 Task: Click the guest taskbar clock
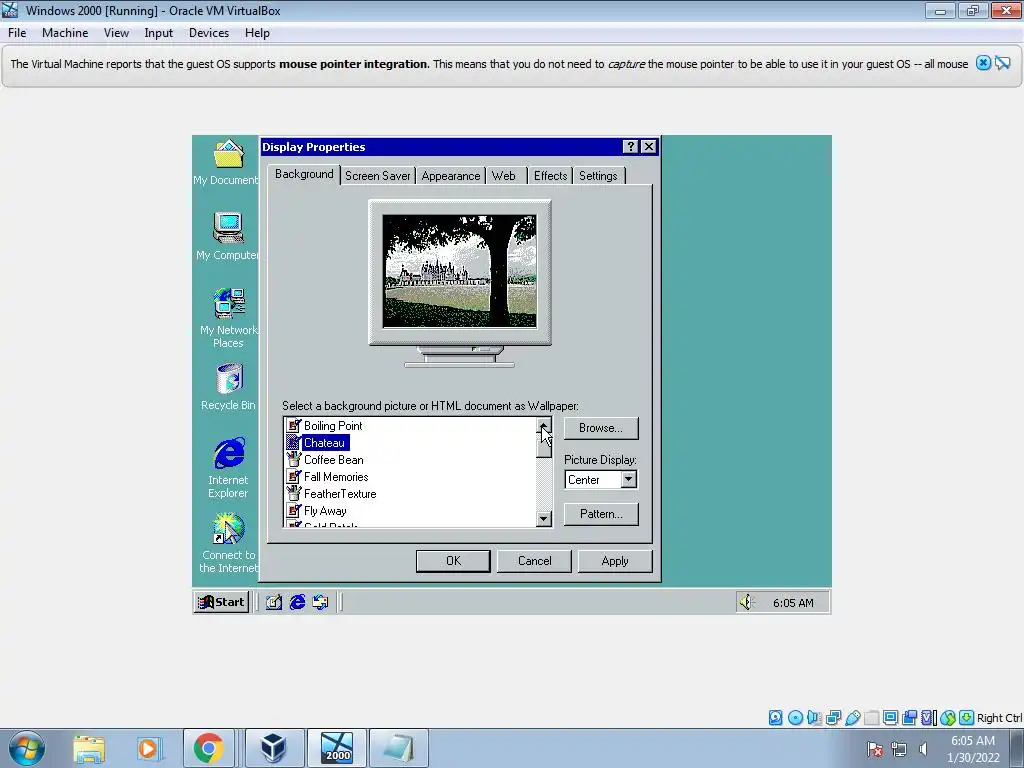click(793, 603)
